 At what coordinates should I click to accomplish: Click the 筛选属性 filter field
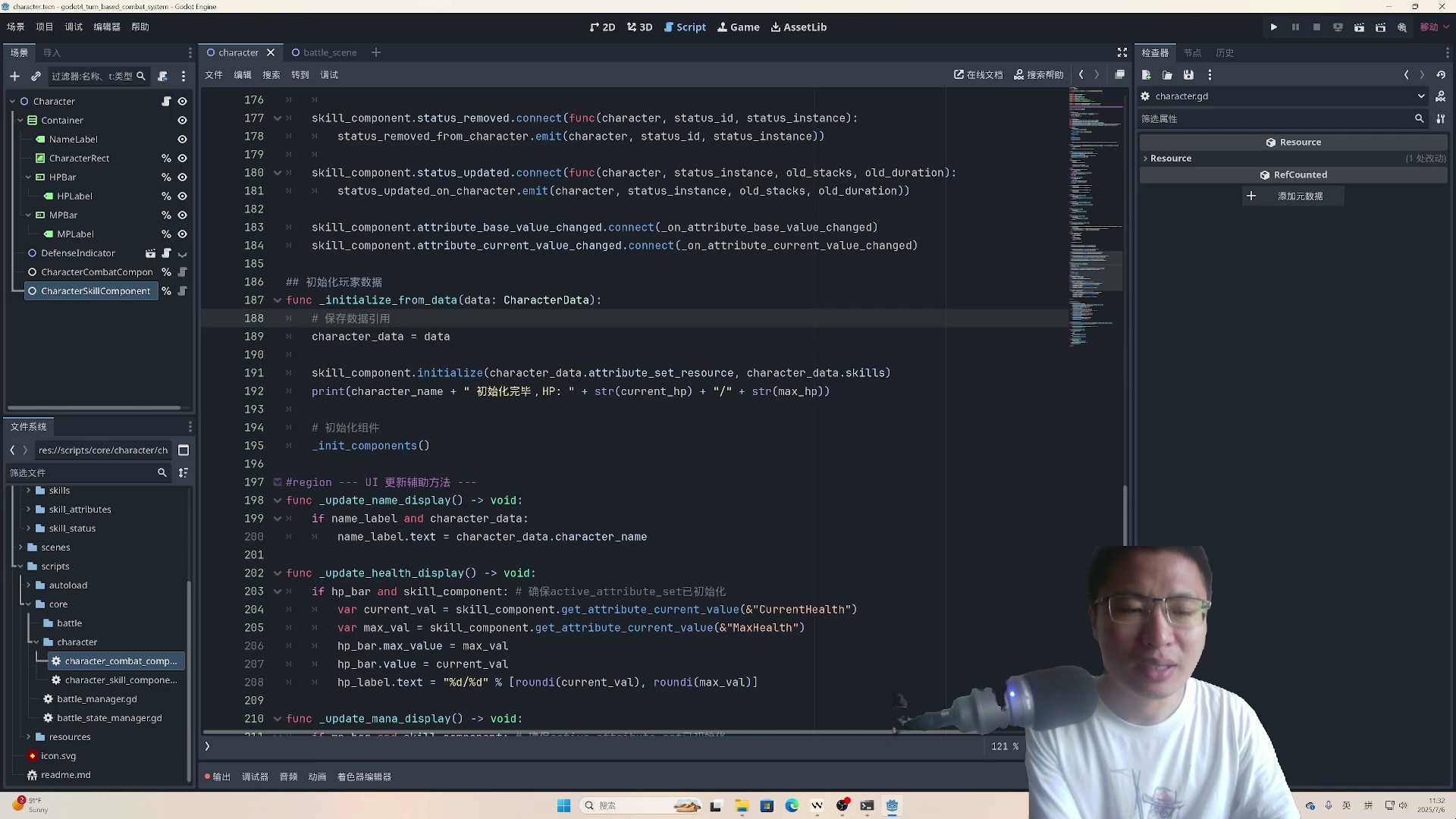point(1282,119)
